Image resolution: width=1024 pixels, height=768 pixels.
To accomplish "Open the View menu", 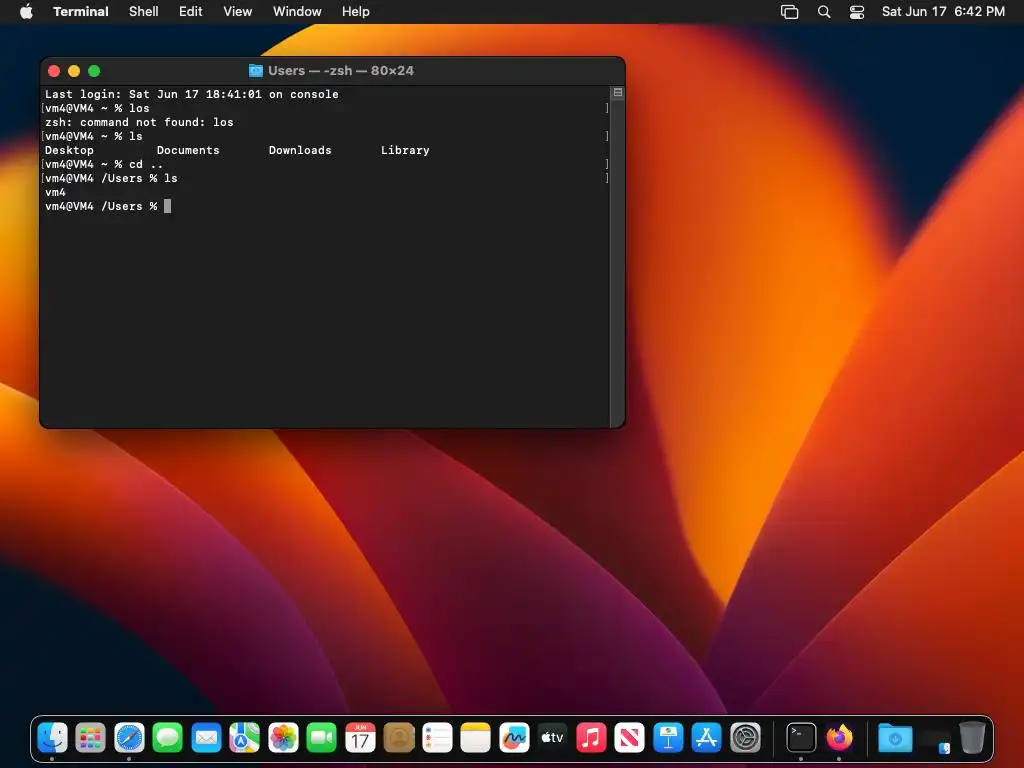I will [238, 11].
